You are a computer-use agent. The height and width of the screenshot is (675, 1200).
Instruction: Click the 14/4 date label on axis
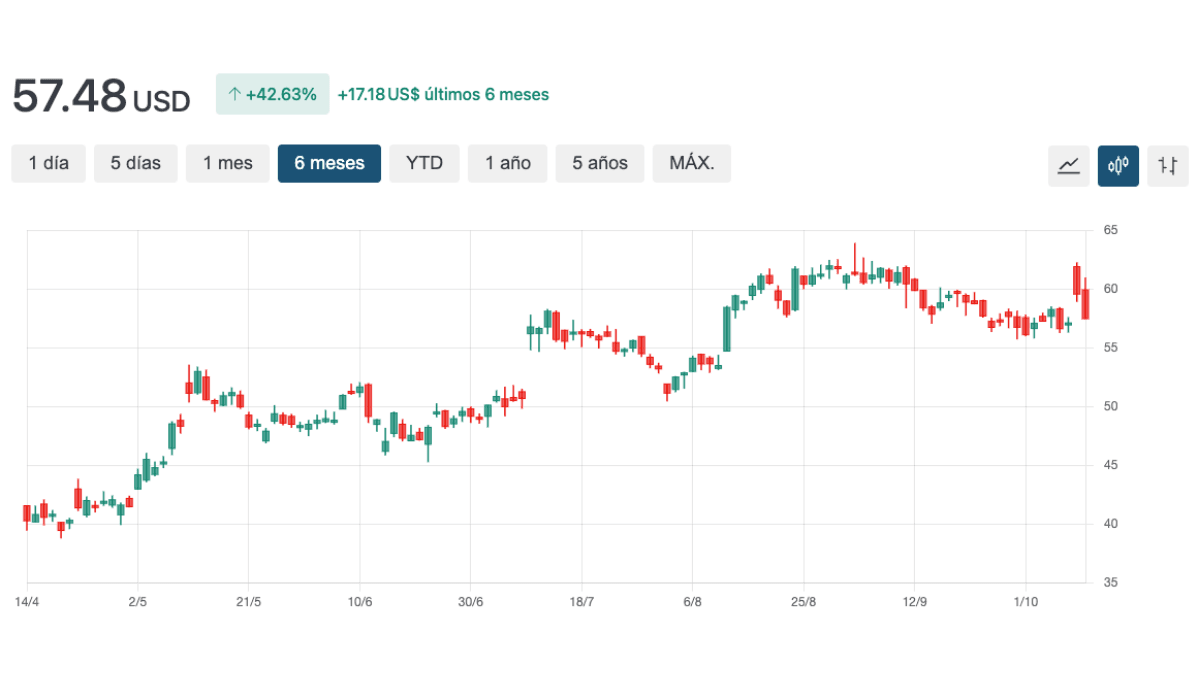pyautogui.click(x=27, y=602)
